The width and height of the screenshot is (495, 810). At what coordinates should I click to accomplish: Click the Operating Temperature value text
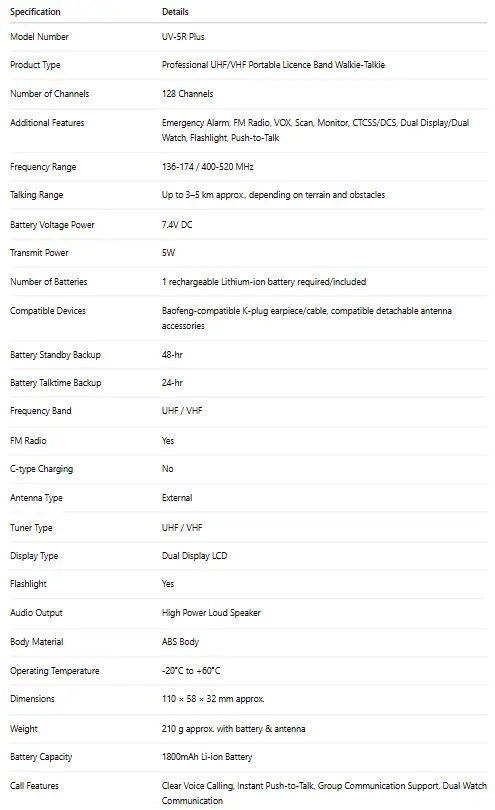[x=191, y=671]
